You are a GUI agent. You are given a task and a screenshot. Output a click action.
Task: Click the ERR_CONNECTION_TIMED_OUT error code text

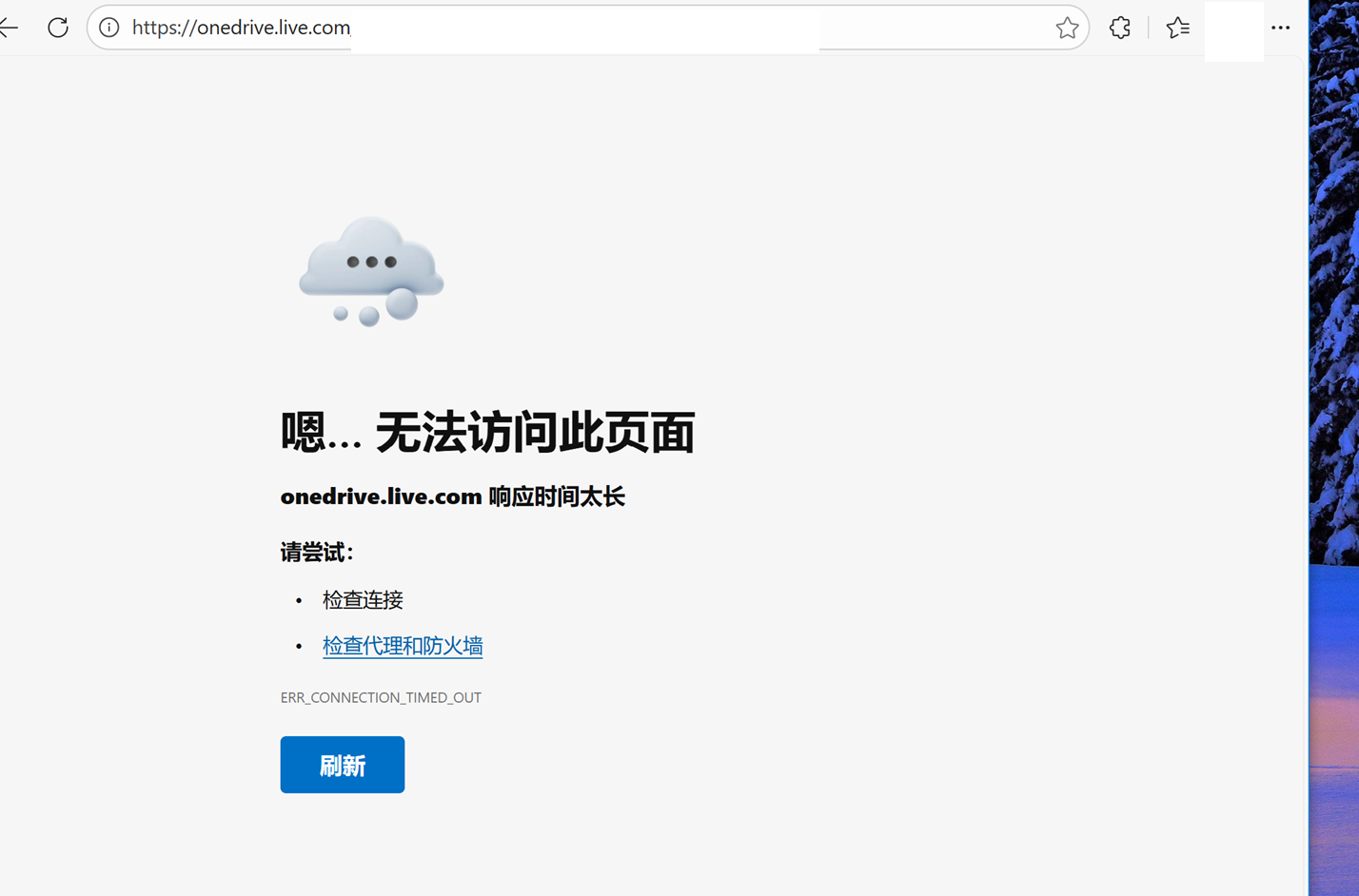point(381,698)
